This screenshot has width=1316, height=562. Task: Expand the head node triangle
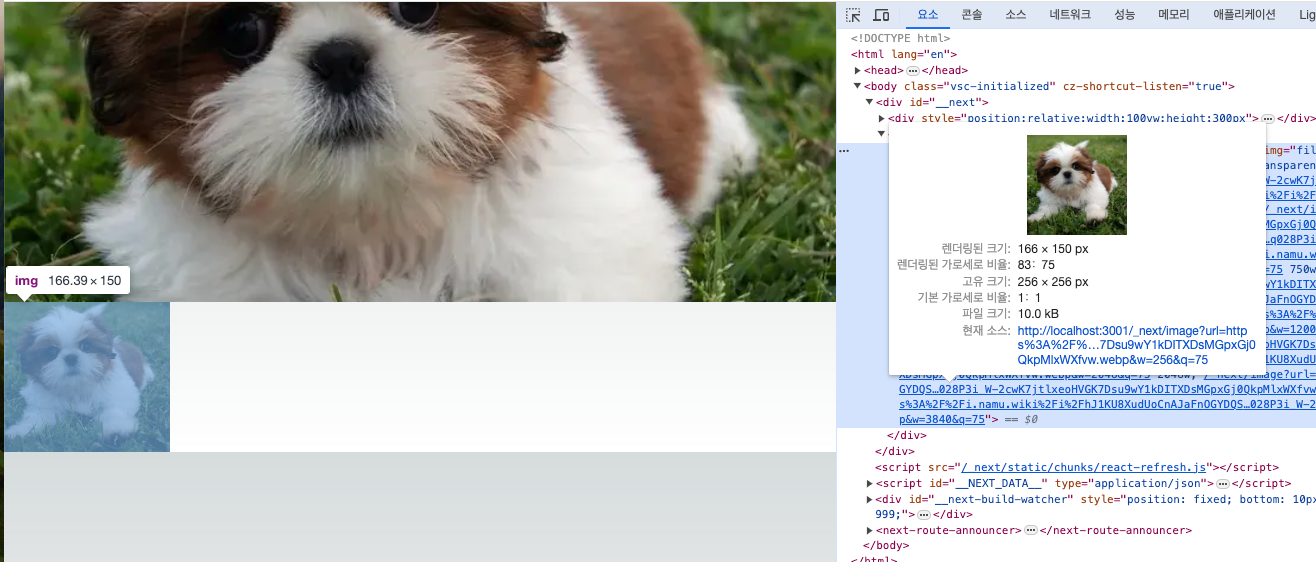(x=858, y=70)
